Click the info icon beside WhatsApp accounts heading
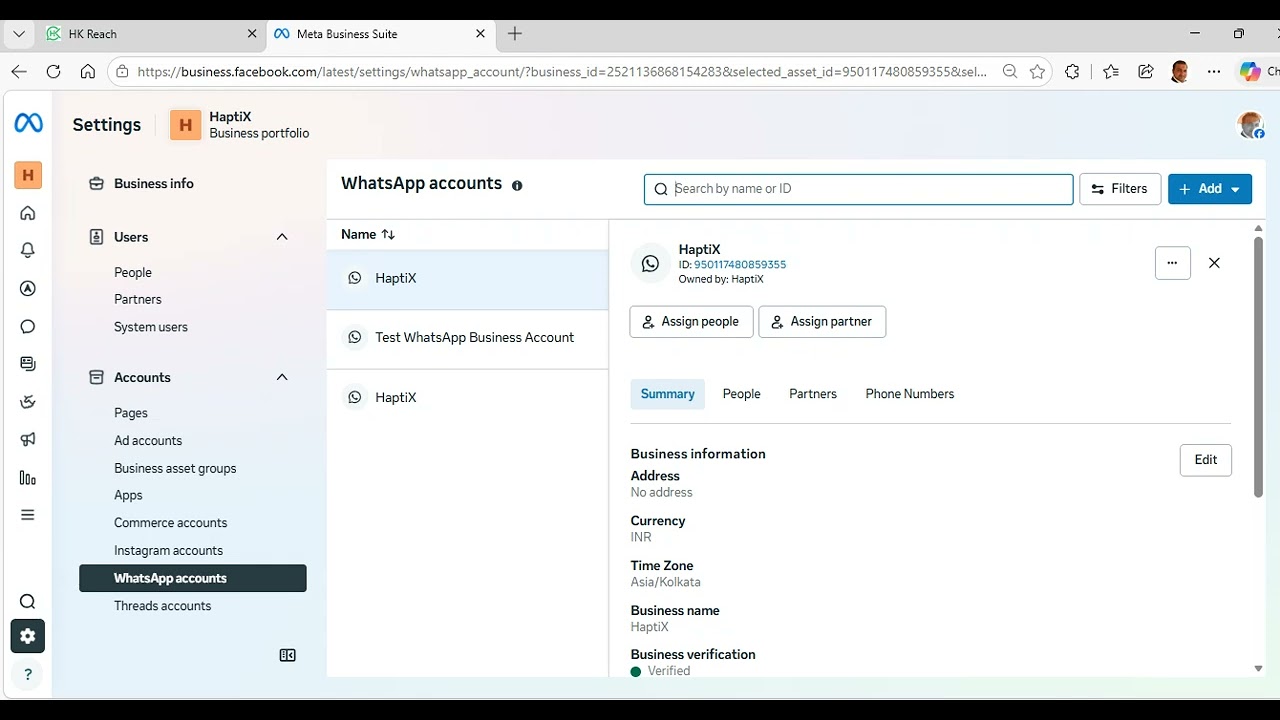The width and height of the screenshot is (1280, 720). (517, 185)
